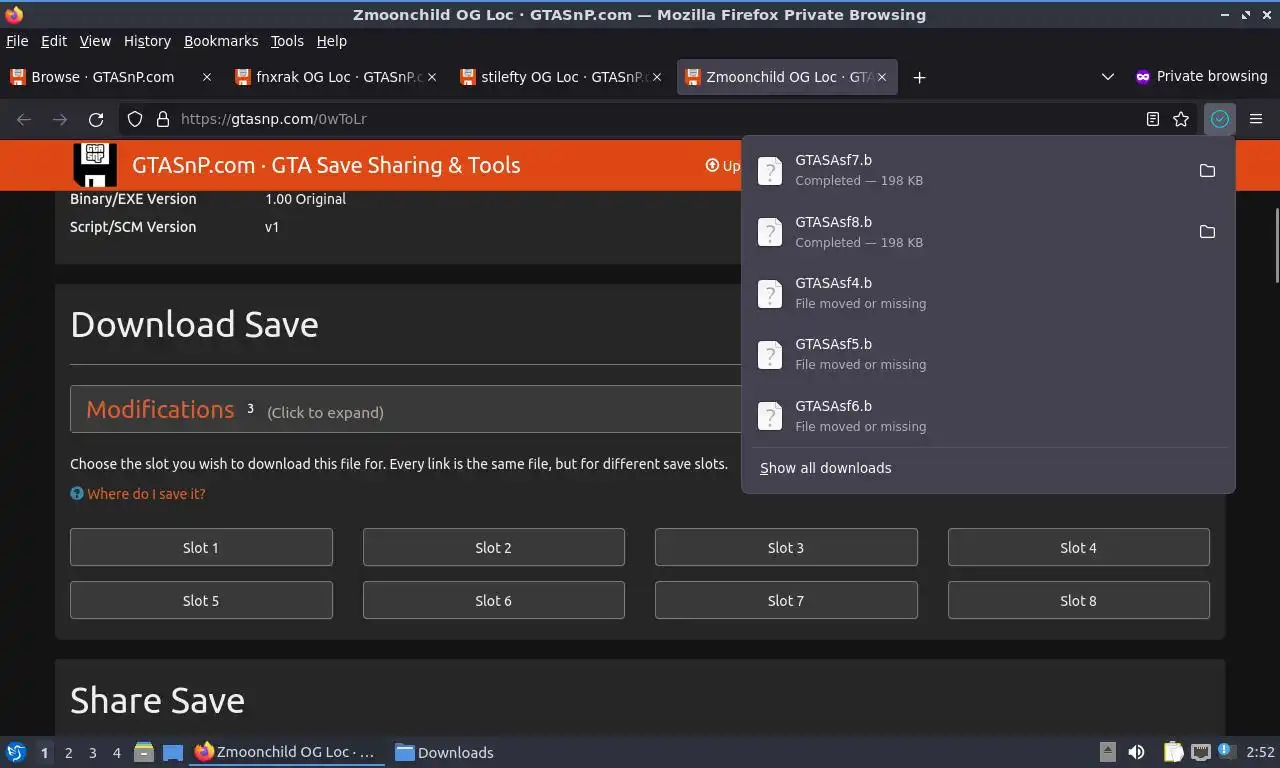Download save for Slot 2
Viewport: 1280px width, 768px height.
(x=493, y=547)
